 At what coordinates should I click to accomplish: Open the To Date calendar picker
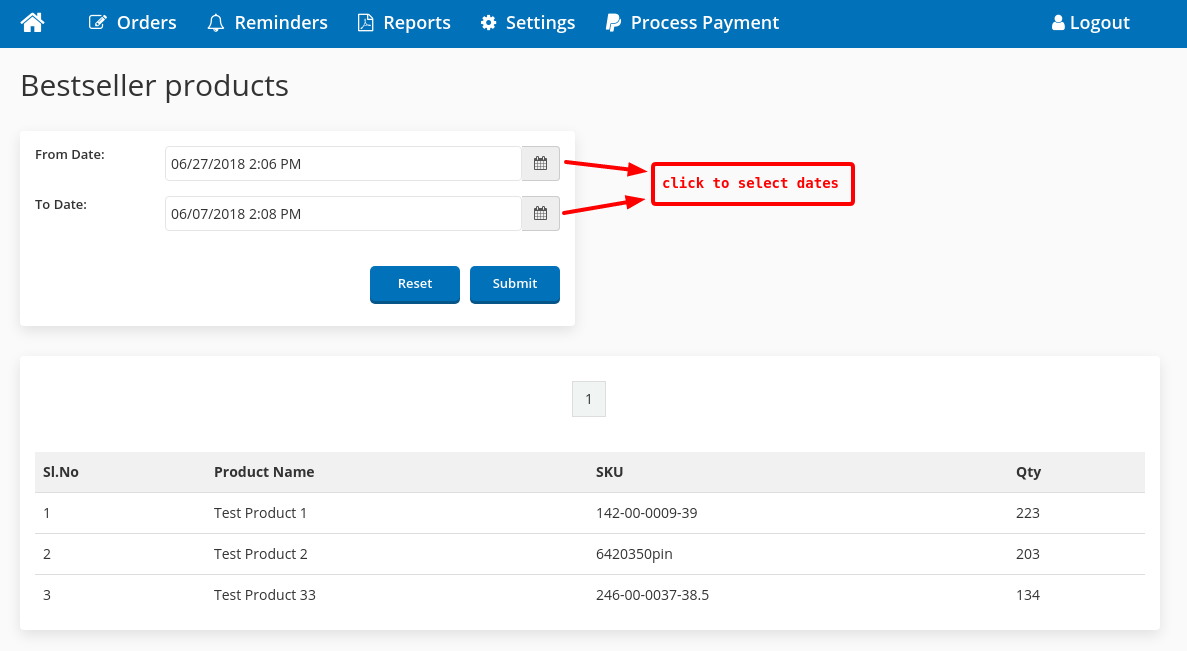tap(540, 214)
